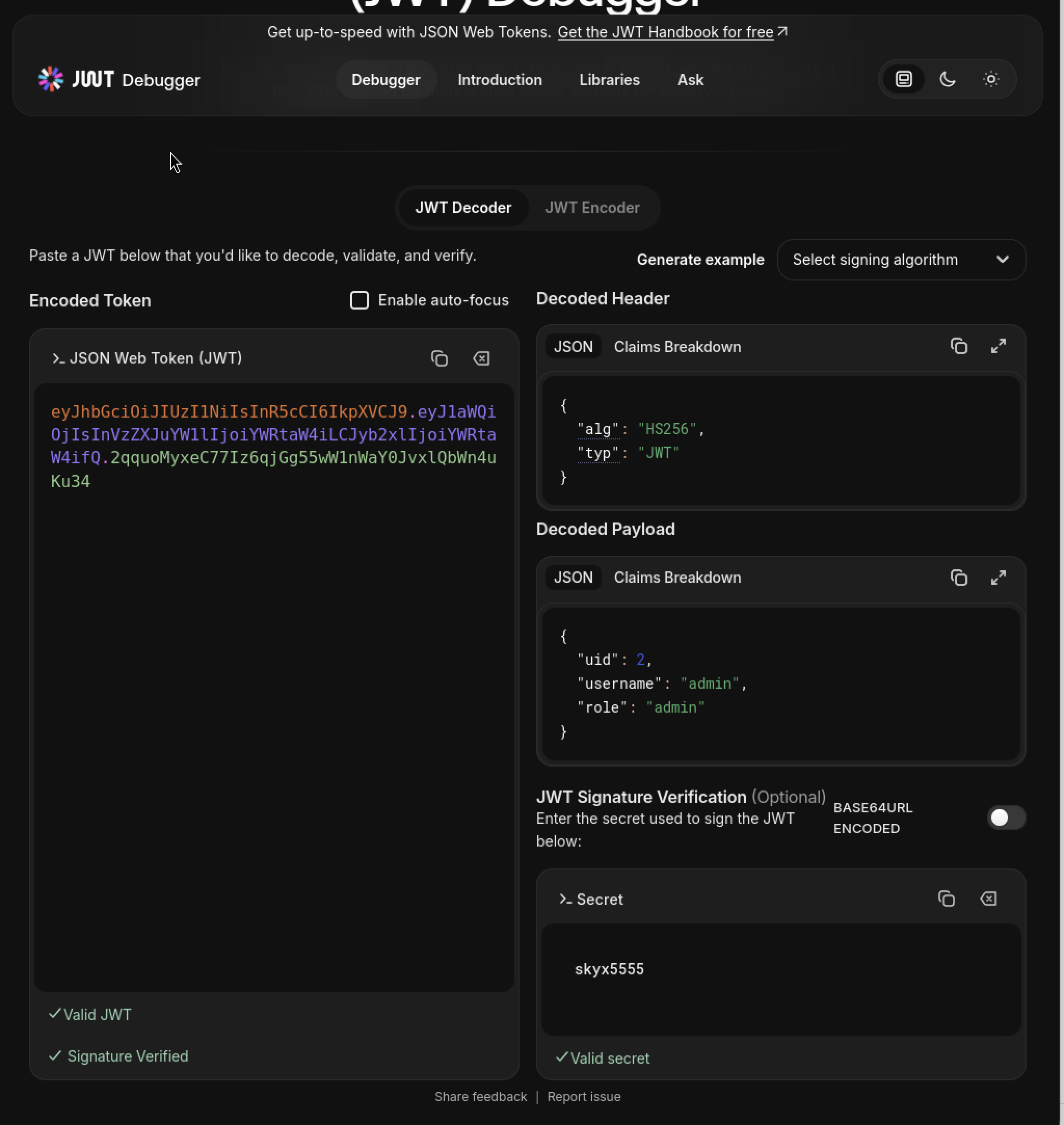Screen dimensions: 1064x1125
Task: Open the Libraries menu item
Action: 609,79
